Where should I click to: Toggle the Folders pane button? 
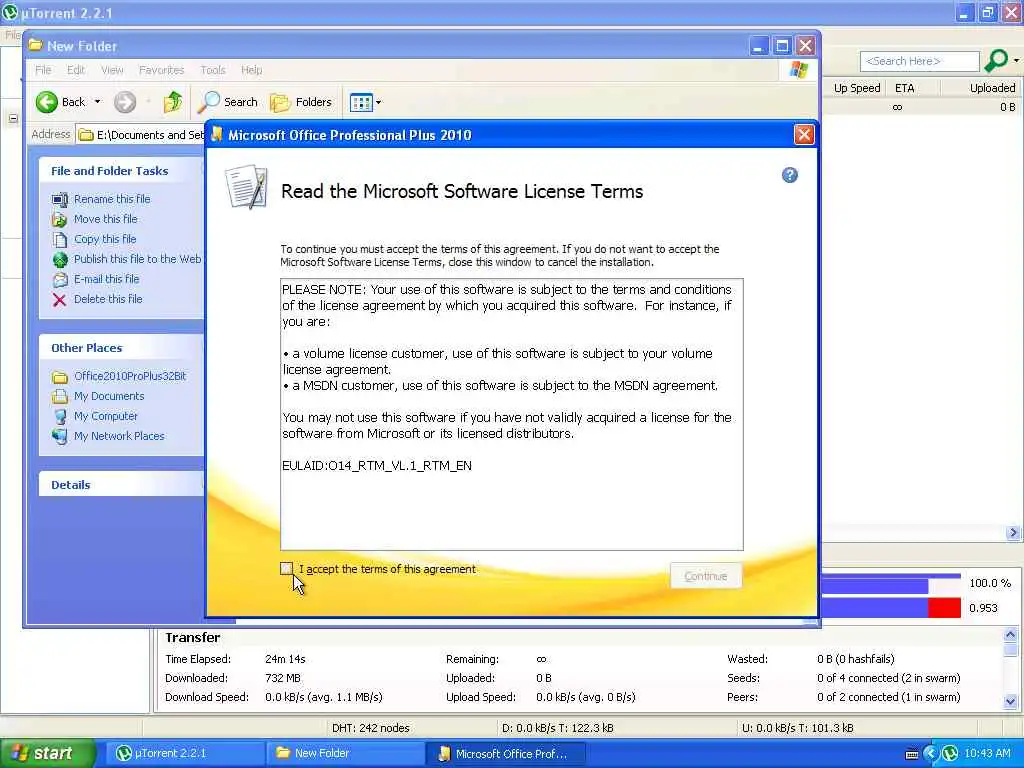click(x=301, y=102)
